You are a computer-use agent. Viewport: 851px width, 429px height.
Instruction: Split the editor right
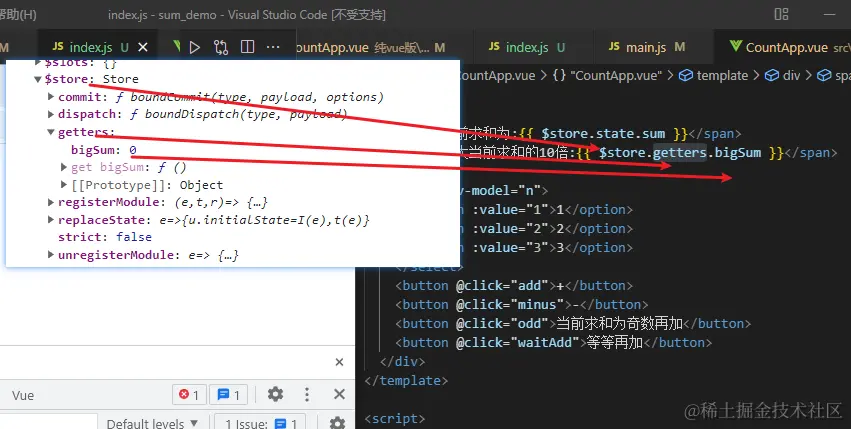click(247, 47)
